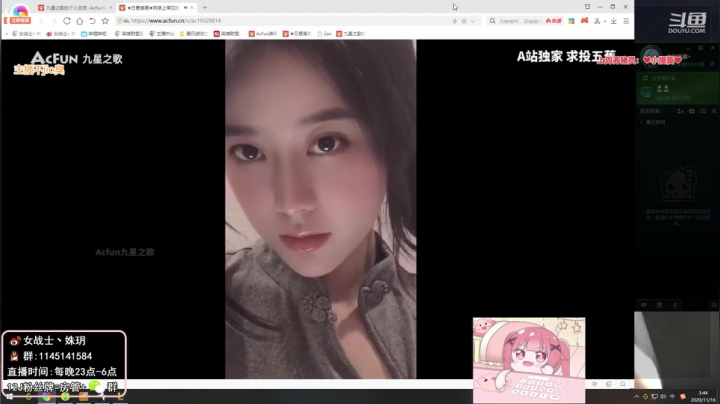Open the red game controller icon

click(584, 21)
